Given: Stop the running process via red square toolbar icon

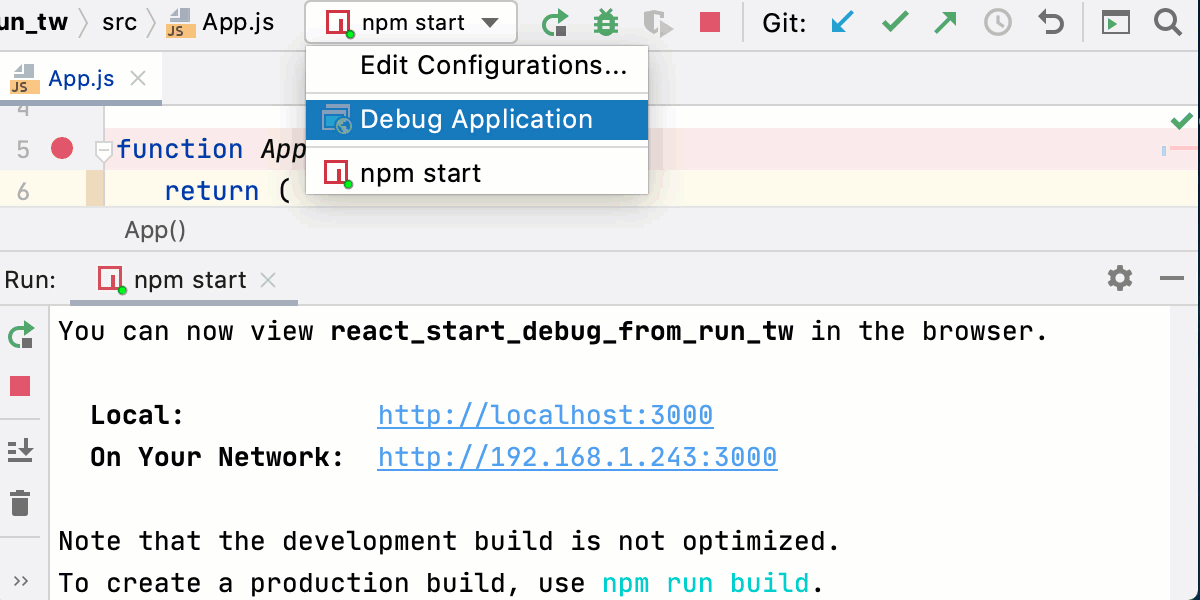Looking at the screenshot, I should [x=710, y=22].
